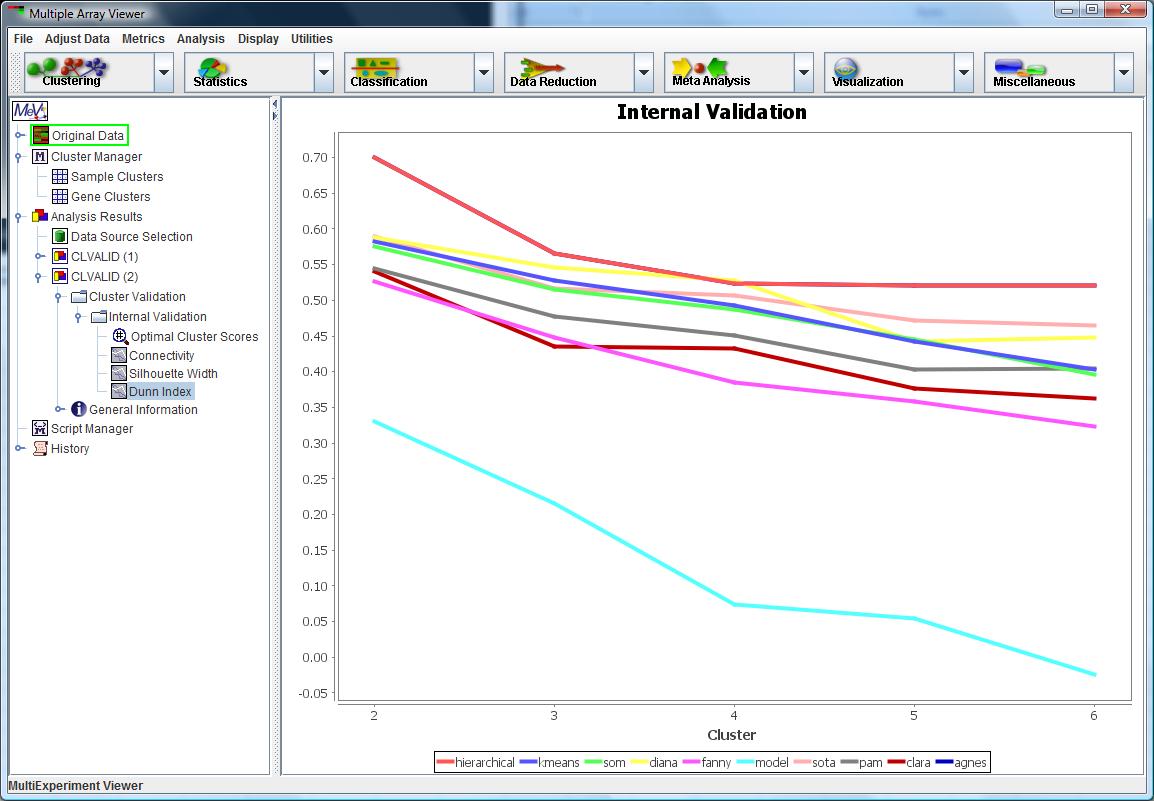Click the model legend entry
This screenshot has width=1154, height=801.
[771, 763]
